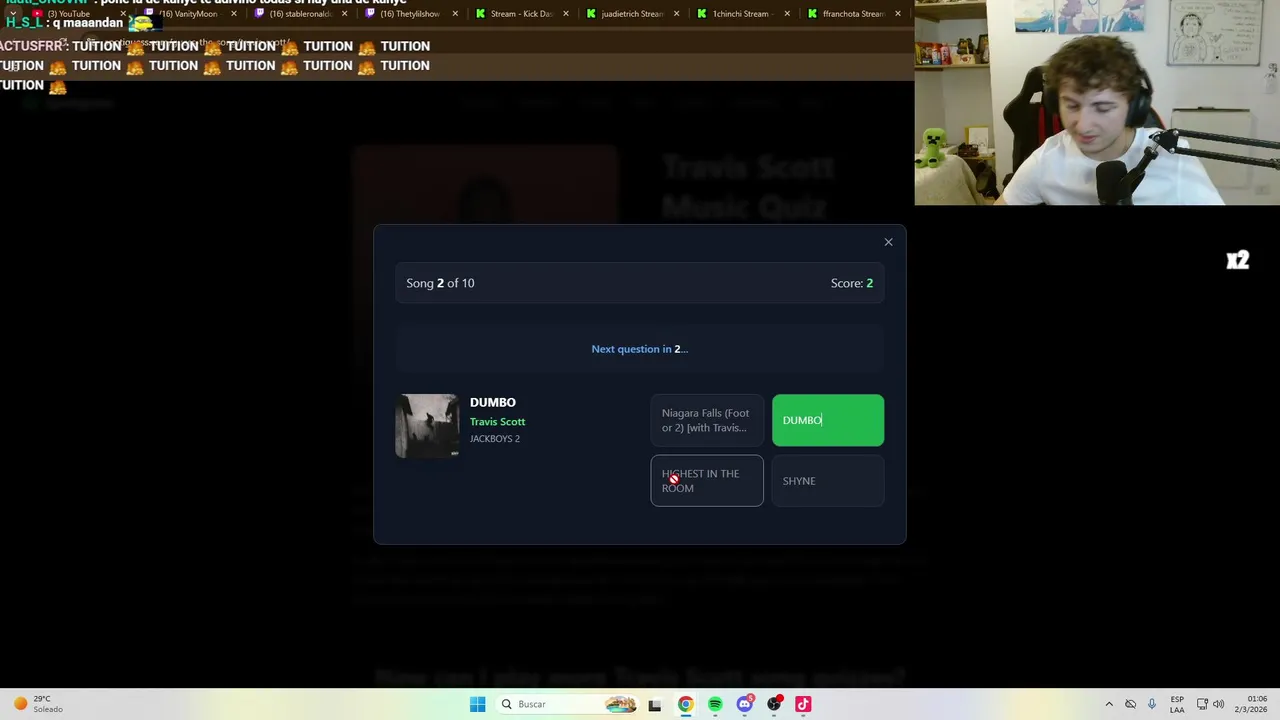Close the juadietrich Stream tab

677,14
